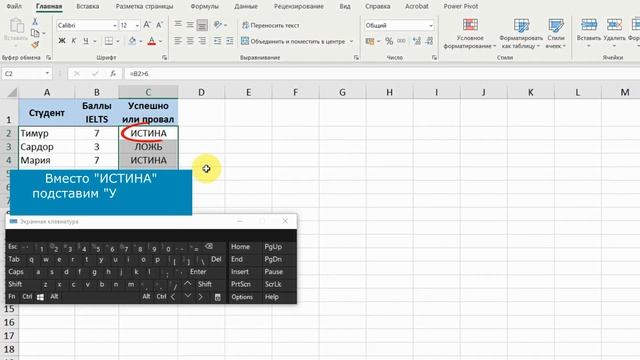Screen dimensions: 640x360
Task: Open the font size 12 dropdown
Action: (137, 25)
